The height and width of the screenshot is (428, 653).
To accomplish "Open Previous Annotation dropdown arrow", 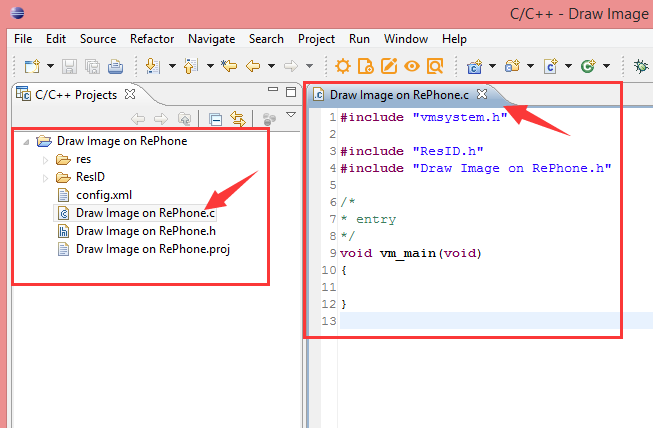I will (210, 66).
